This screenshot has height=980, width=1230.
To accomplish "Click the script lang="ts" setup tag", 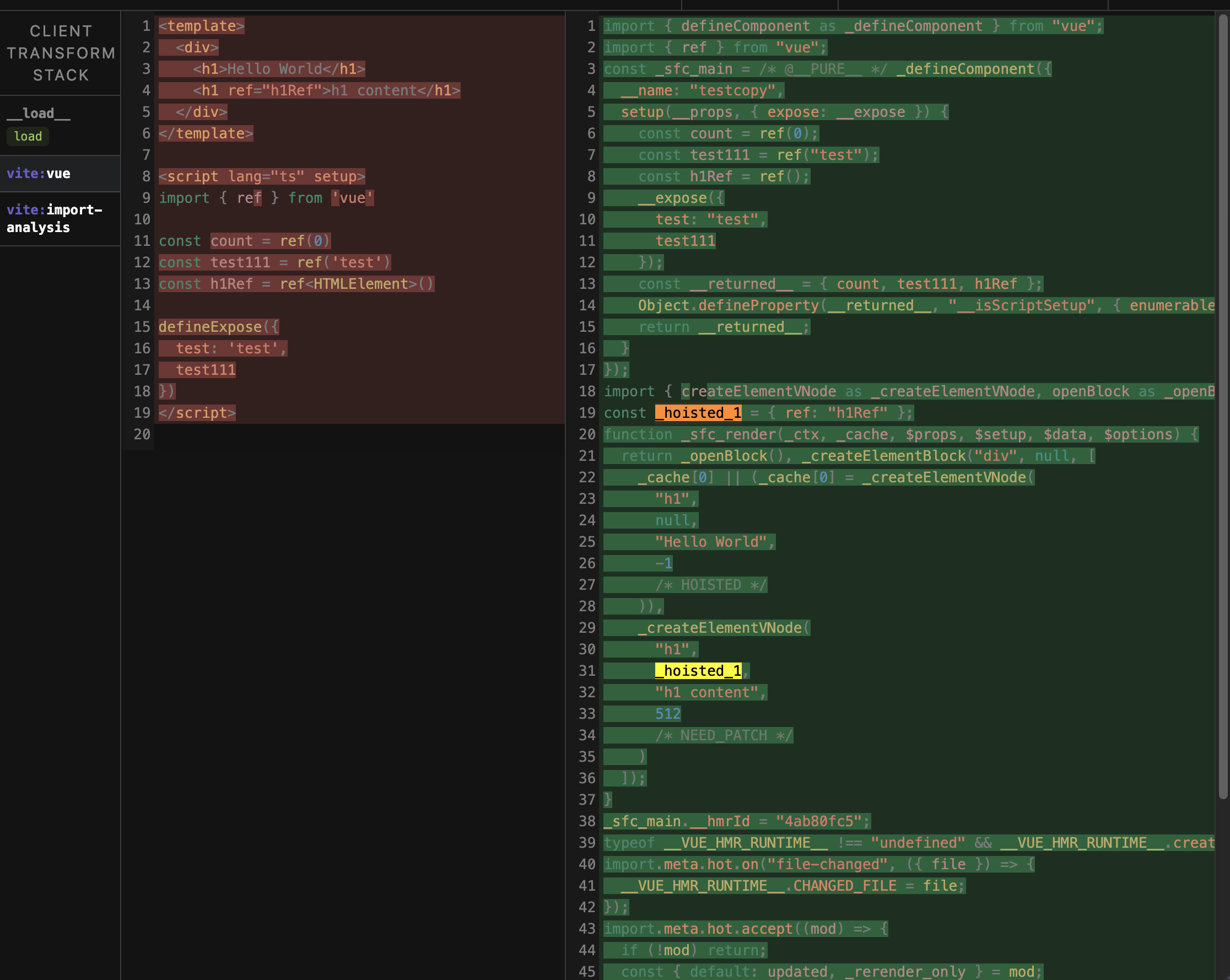I will tap(261, 177).
